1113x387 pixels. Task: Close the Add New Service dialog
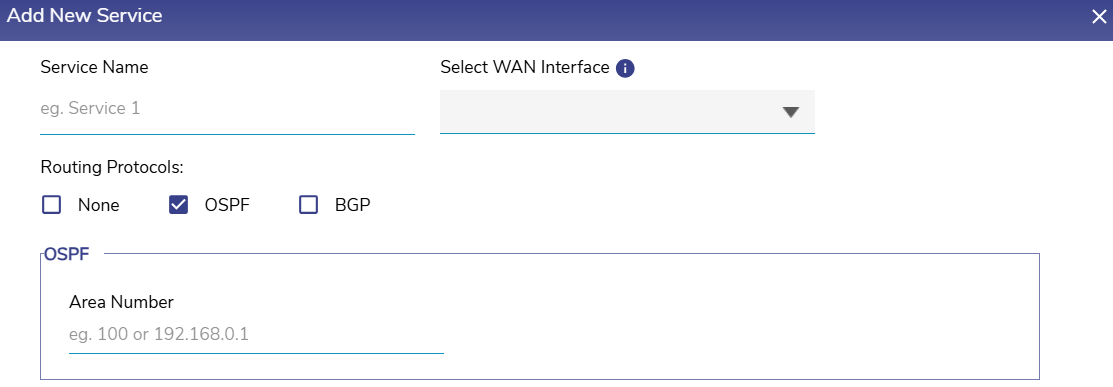coord(1099,17)
